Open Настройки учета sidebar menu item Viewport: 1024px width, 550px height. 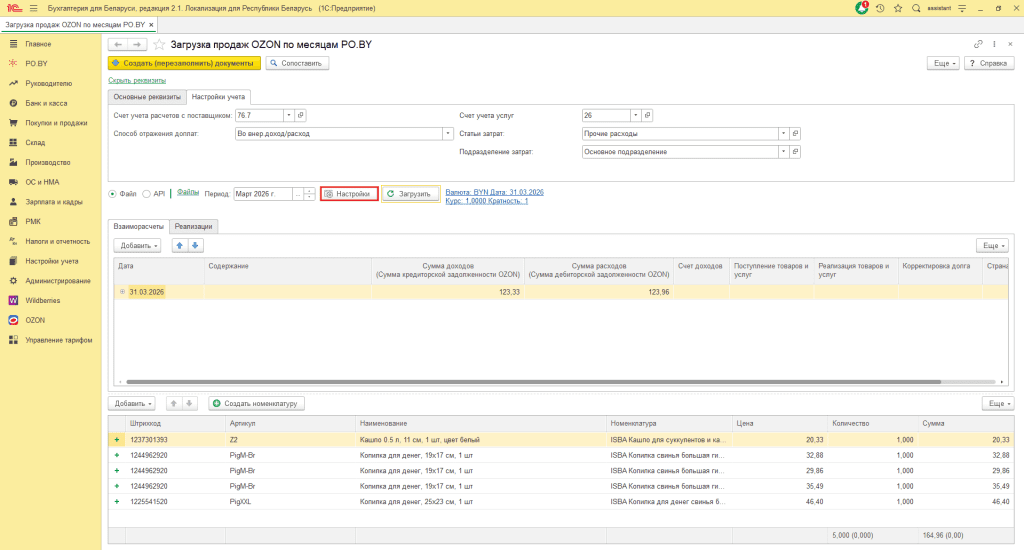coord(51,261)
